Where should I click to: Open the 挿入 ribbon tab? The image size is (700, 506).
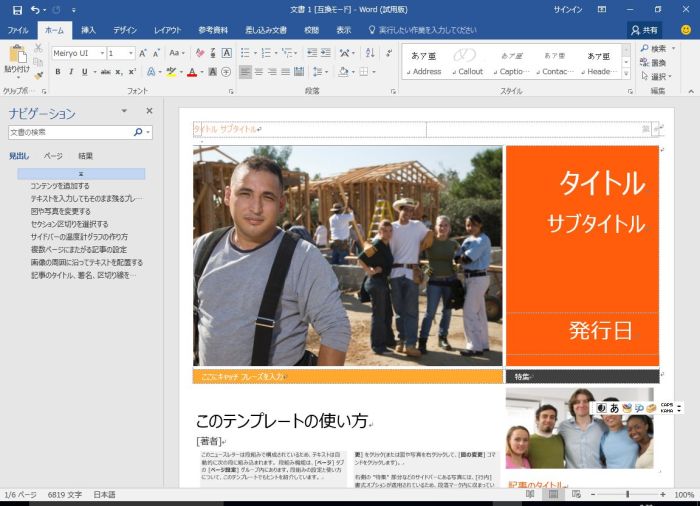pos(88,30)
